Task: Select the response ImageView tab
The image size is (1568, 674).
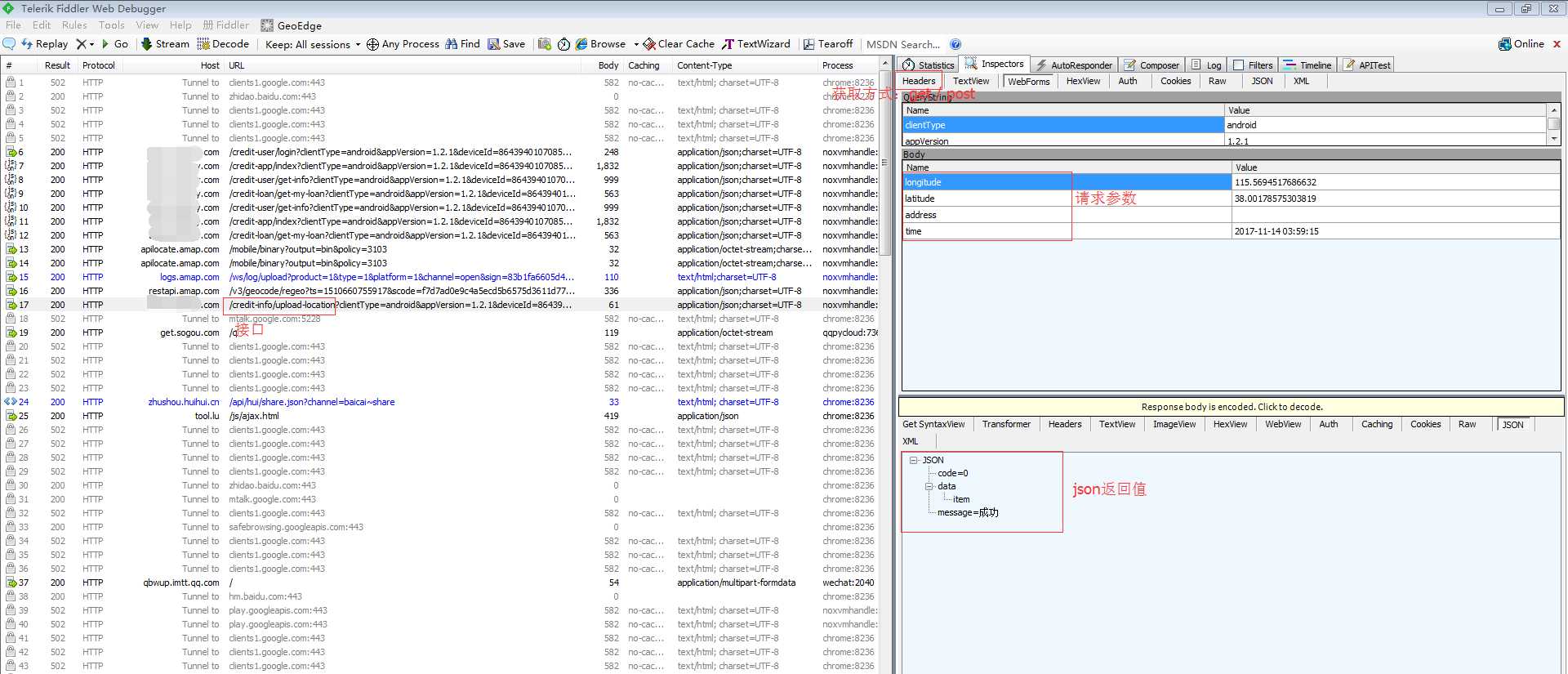Action: pos(1174,424)
